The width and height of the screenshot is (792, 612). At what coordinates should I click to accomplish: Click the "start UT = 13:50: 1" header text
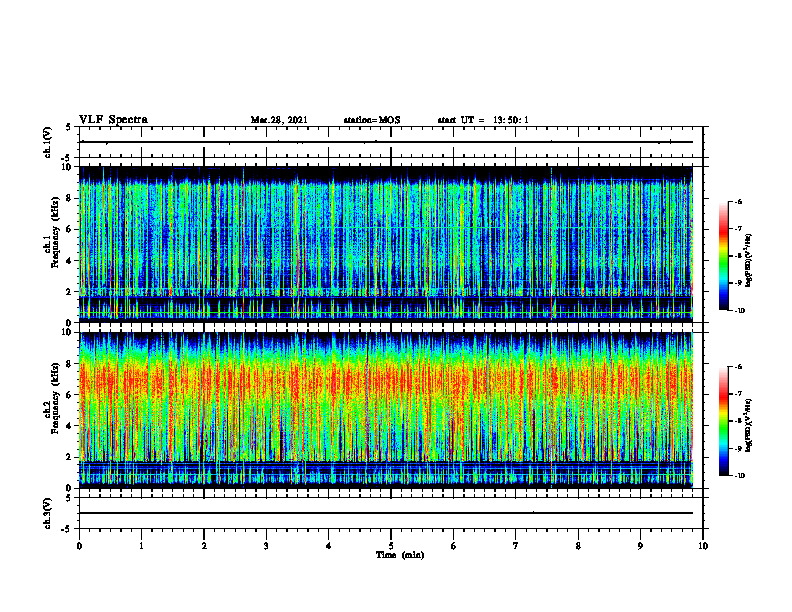coord(483,120)
